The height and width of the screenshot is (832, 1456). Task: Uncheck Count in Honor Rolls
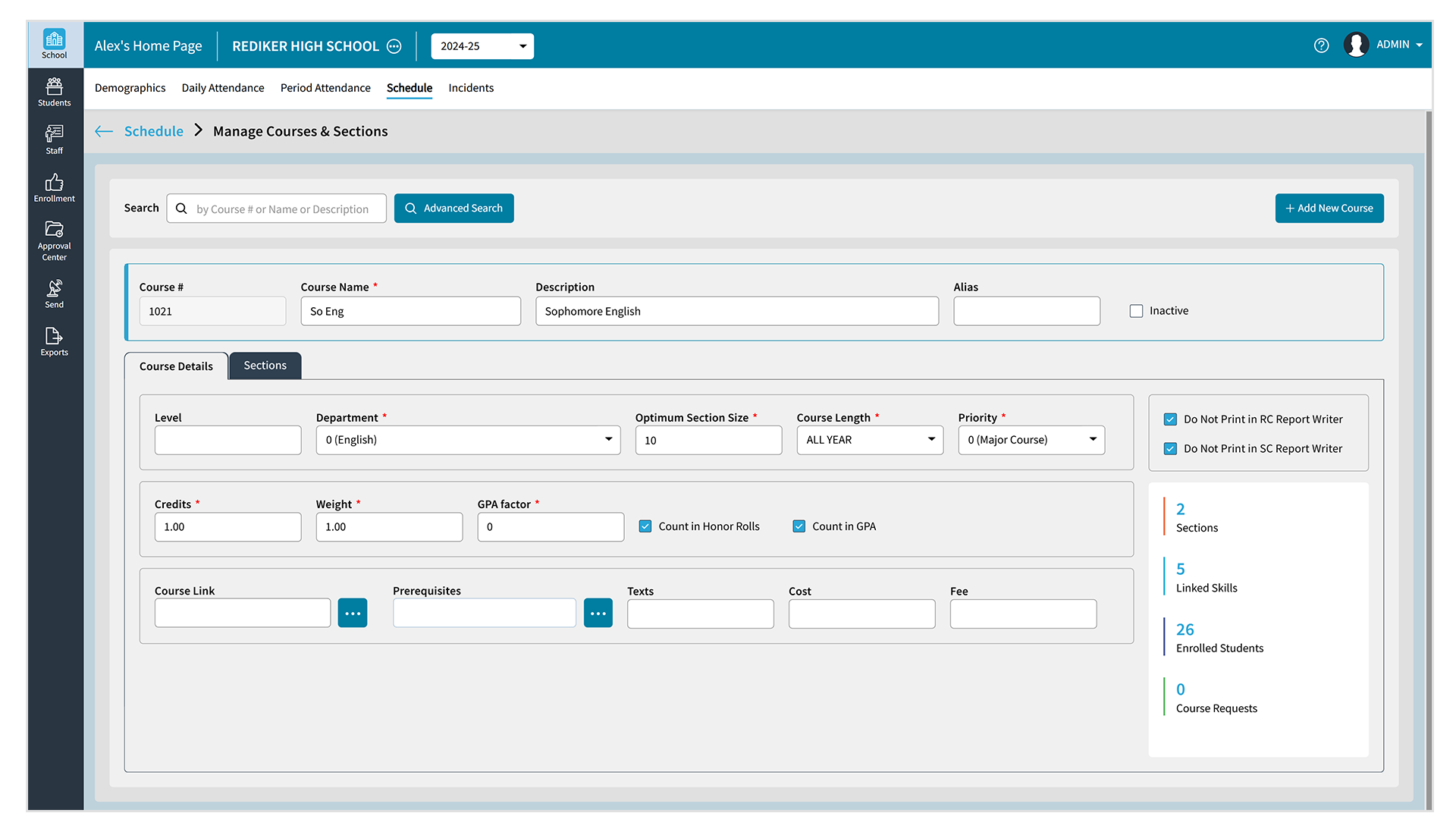645,526
